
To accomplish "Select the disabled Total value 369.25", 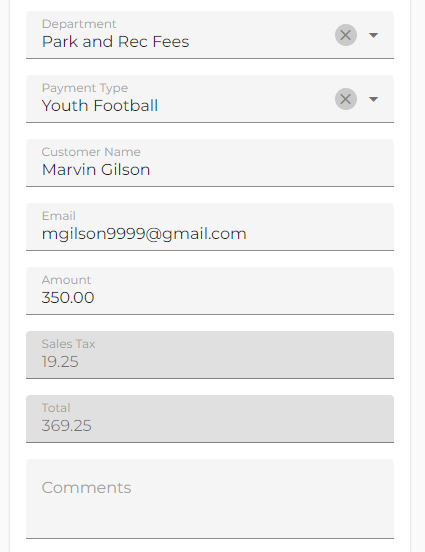I will 67,426.
